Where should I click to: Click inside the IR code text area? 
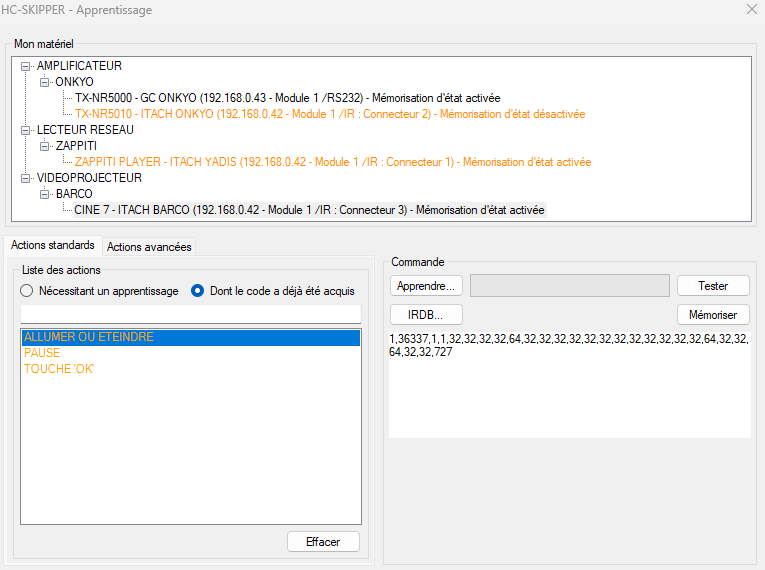569,385
